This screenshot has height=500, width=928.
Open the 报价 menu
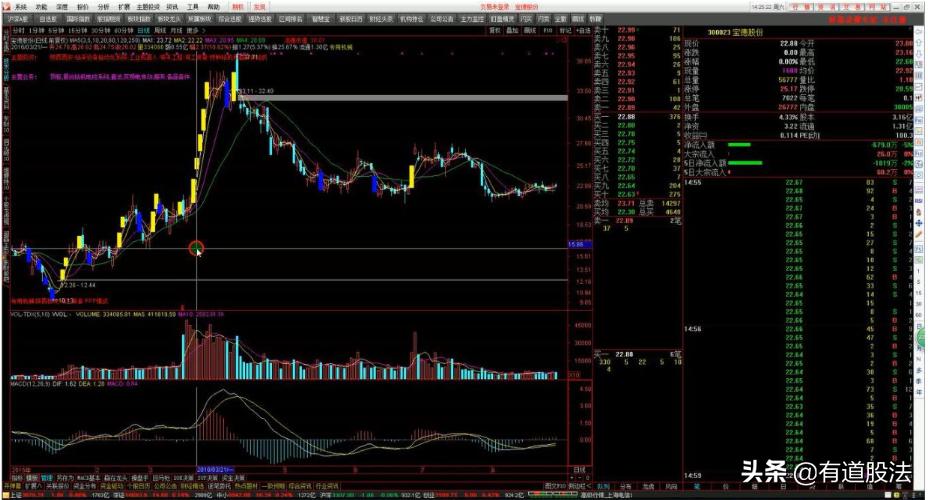[x=83, y=7]
